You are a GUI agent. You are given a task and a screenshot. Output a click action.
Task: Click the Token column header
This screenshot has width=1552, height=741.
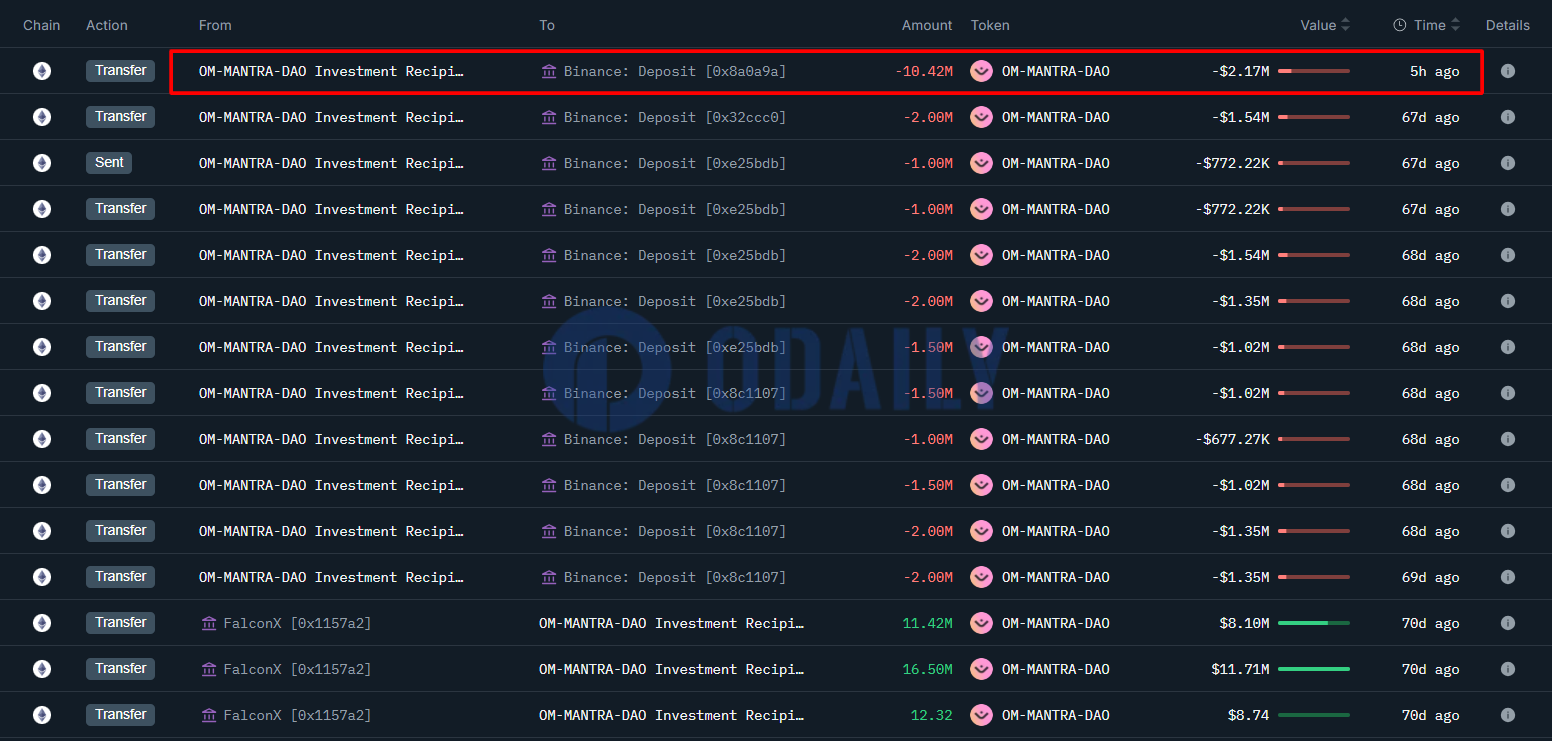pos(990,25)
